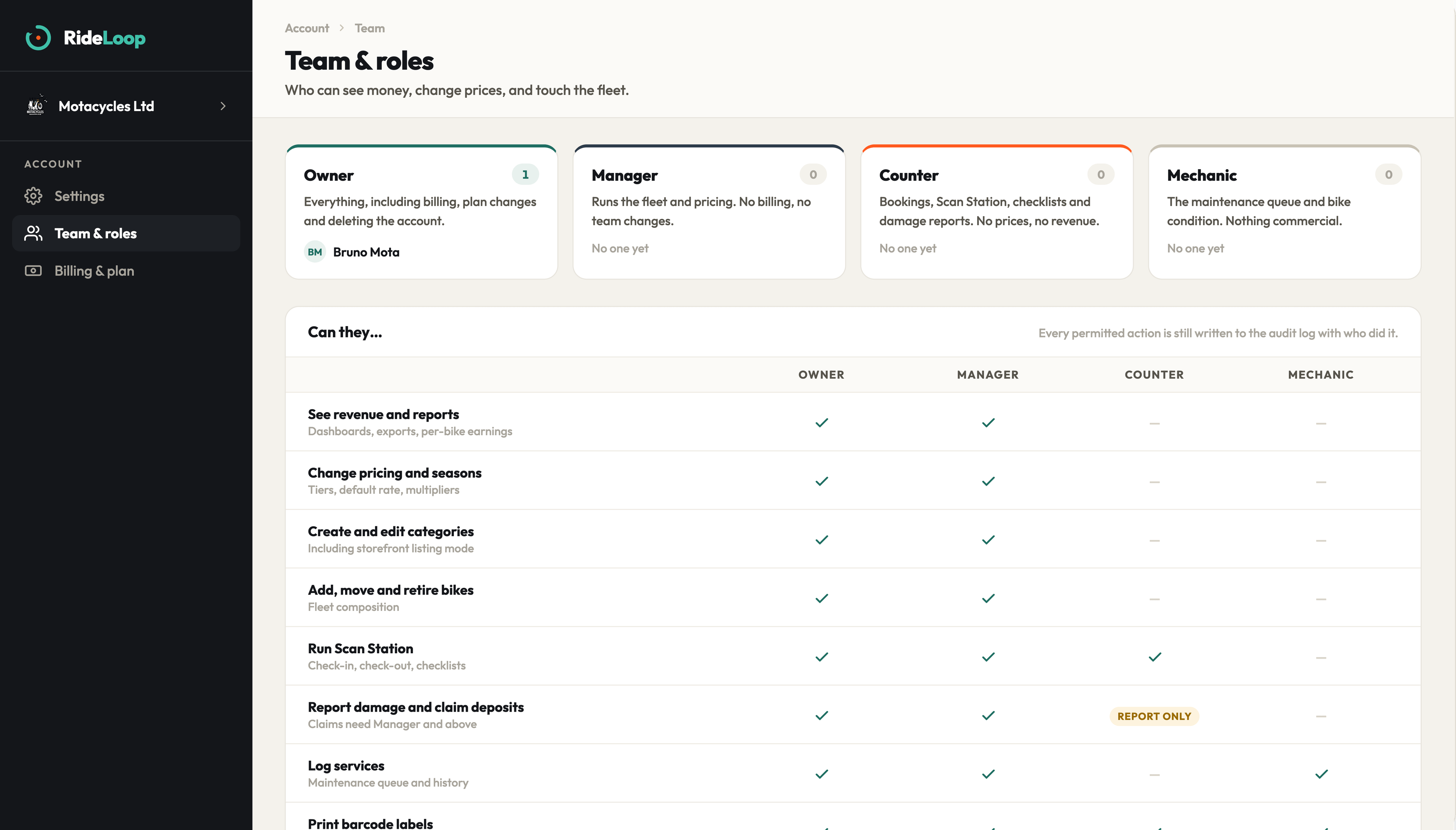Click the Team breadcrumb item
The width and height of the screenshot is (1456, 830).
pyautogui.click(x=369, y=28)
